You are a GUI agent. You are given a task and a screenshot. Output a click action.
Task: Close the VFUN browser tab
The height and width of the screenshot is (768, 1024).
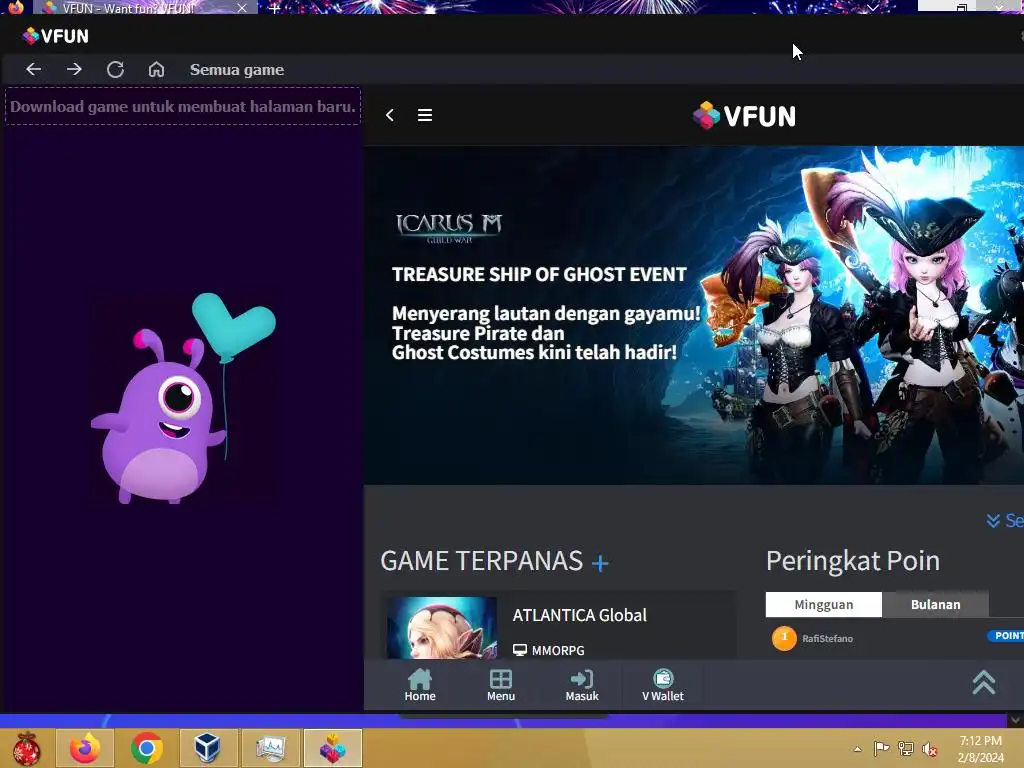(x=242, y=8)
